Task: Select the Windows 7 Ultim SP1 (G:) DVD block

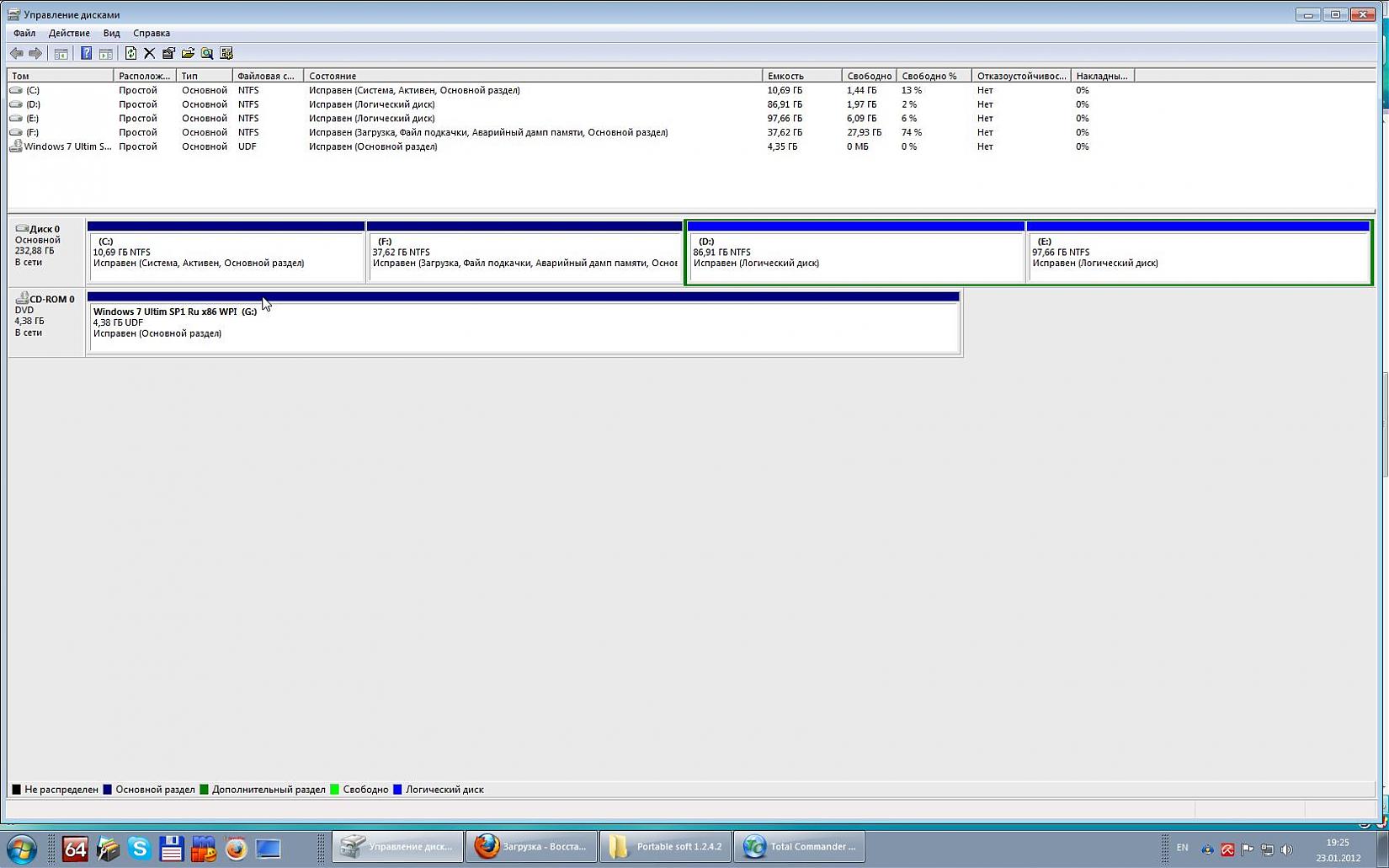Action: 524,322
